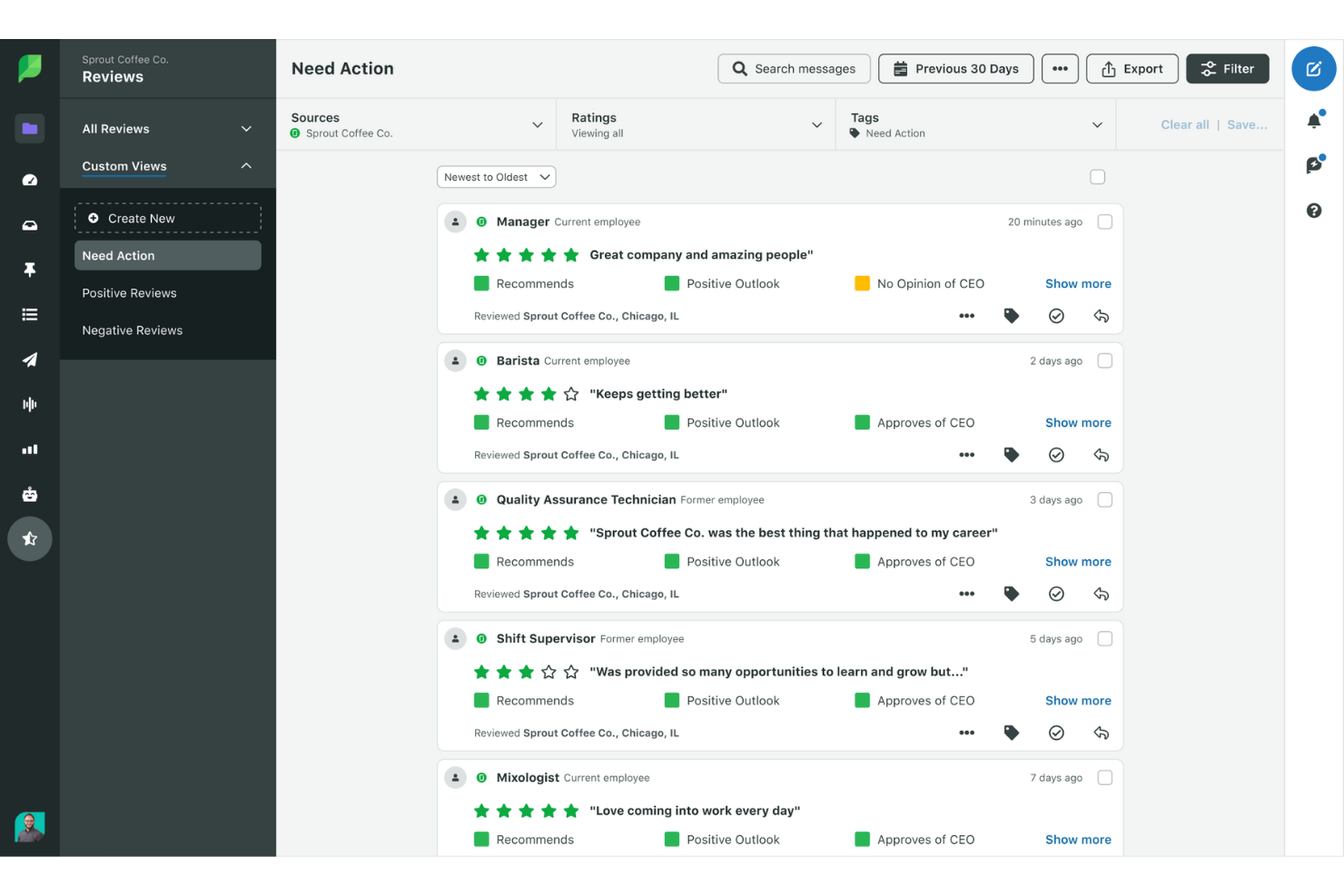Tag the Barista's review using the tag icon
The image size is (1344, 896).
pos(1012,454)
